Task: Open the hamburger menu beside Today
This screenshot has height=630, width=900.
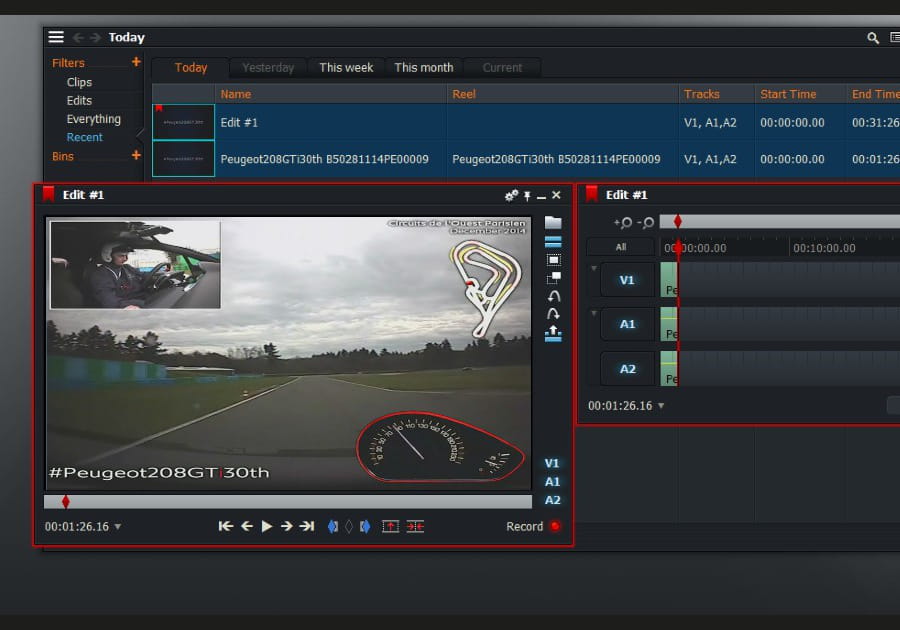Action: point(56,37)
